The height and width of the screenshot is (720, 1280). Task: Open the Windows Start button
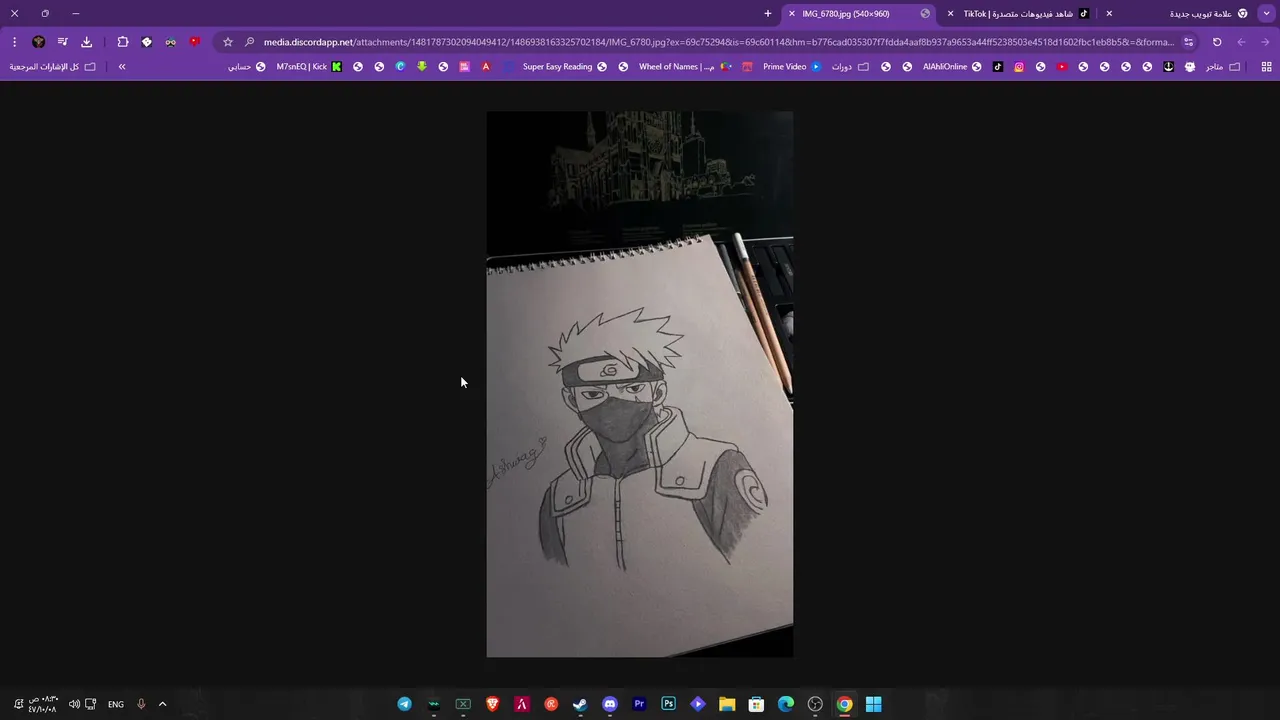tap(874, 704)
